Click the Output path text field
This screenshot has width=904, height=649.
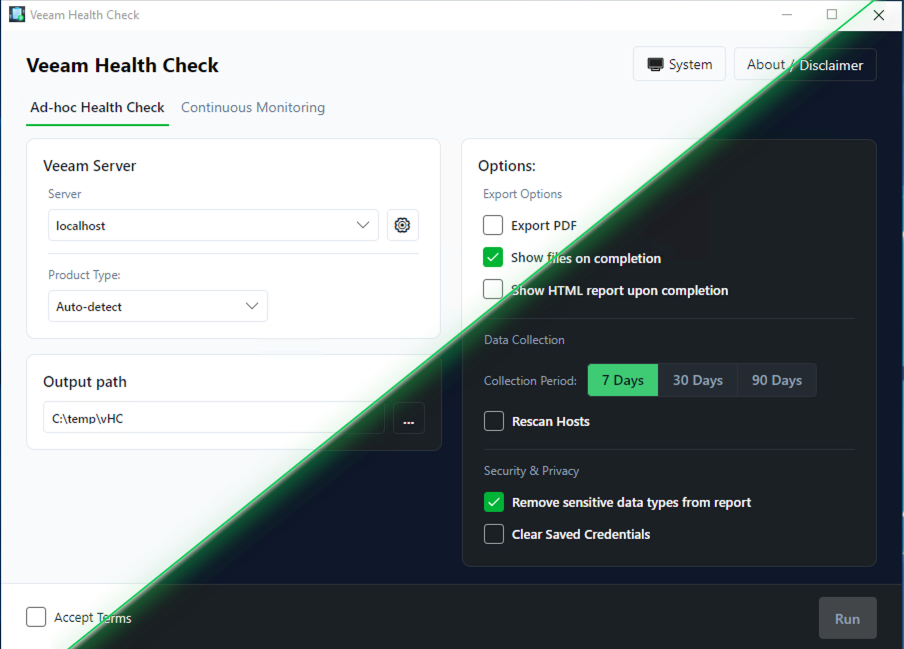point(214,418)
